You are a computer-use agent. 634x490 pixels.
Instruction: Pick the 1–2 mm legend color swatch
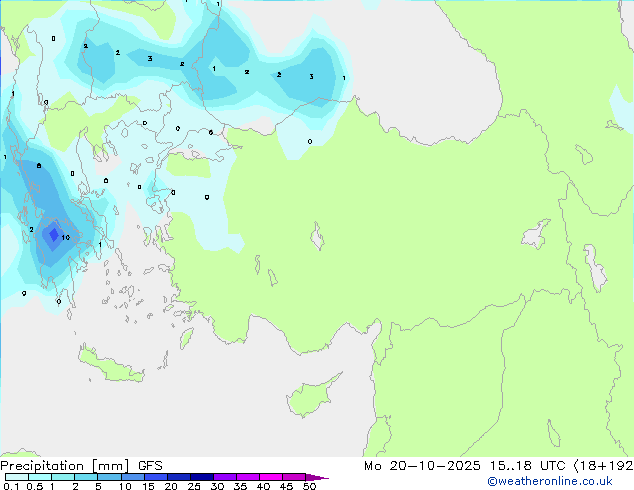click(63, 477)
